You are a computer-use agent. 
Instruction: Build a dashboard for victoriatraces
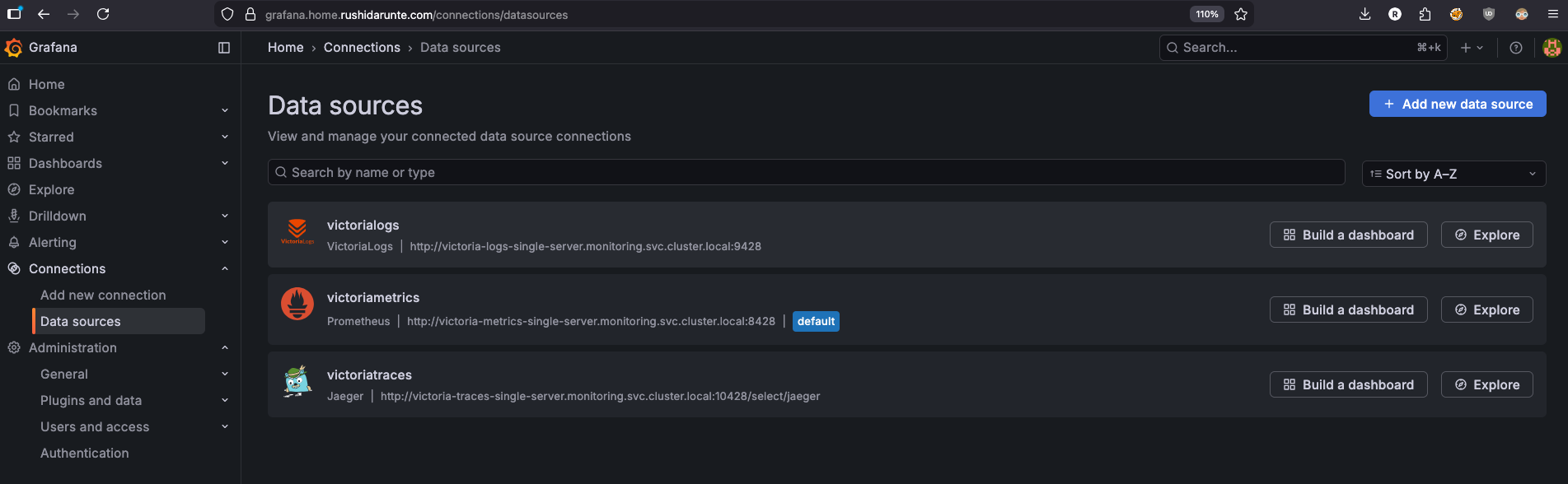(1348, 384)
